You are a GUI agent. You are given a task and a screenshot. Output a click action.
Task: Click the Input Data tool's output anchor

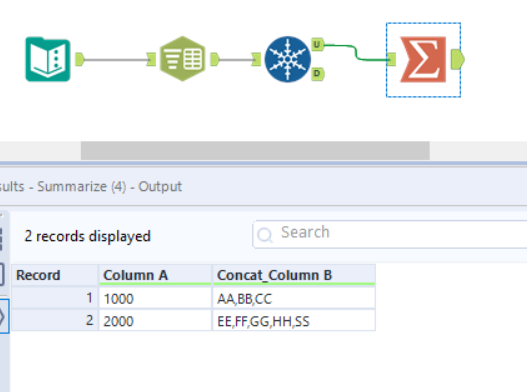click(x=79, y=59)
